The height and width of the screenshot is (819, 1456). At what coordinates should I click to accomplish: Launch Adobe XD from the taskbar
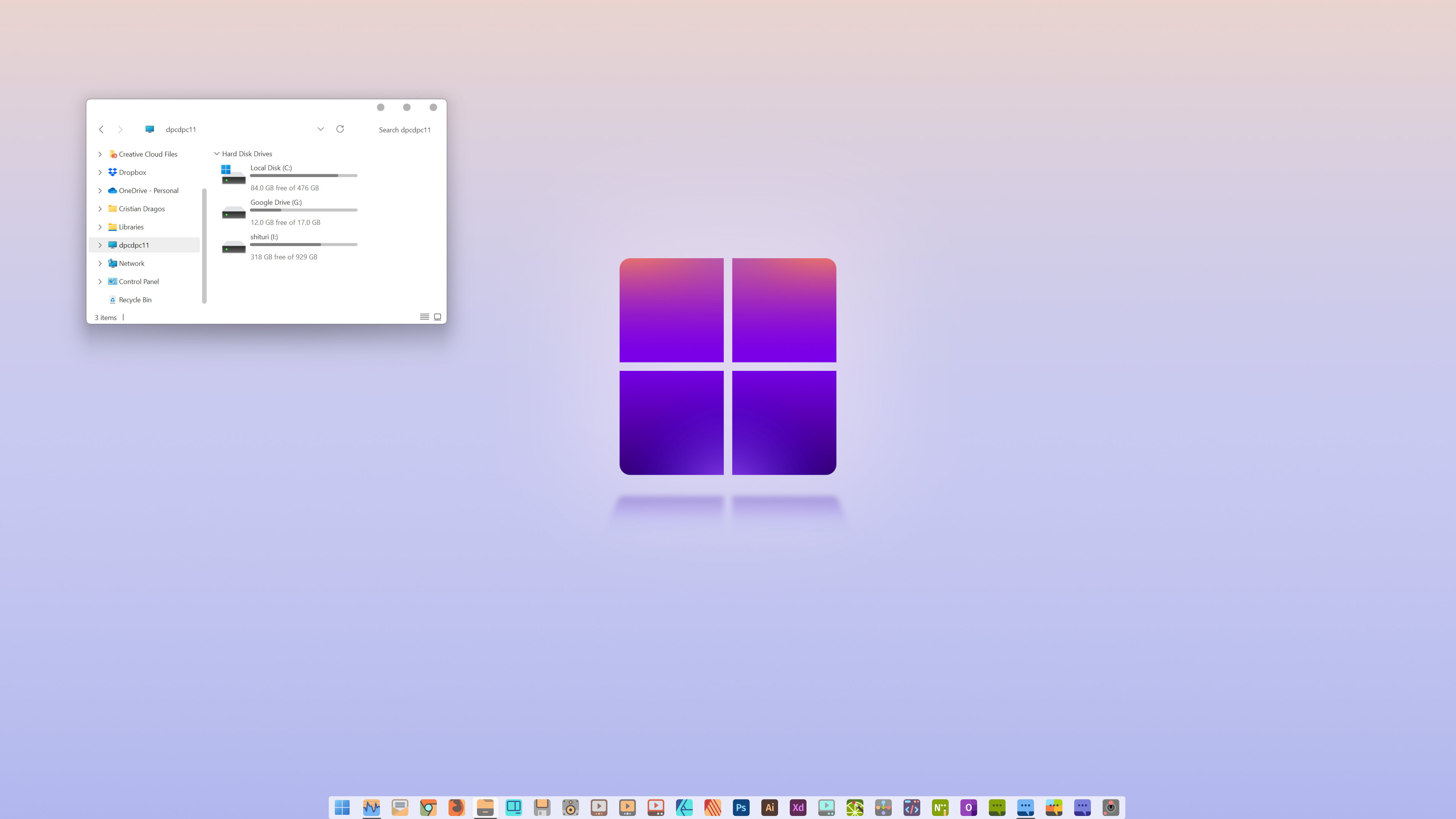point(798,807)
